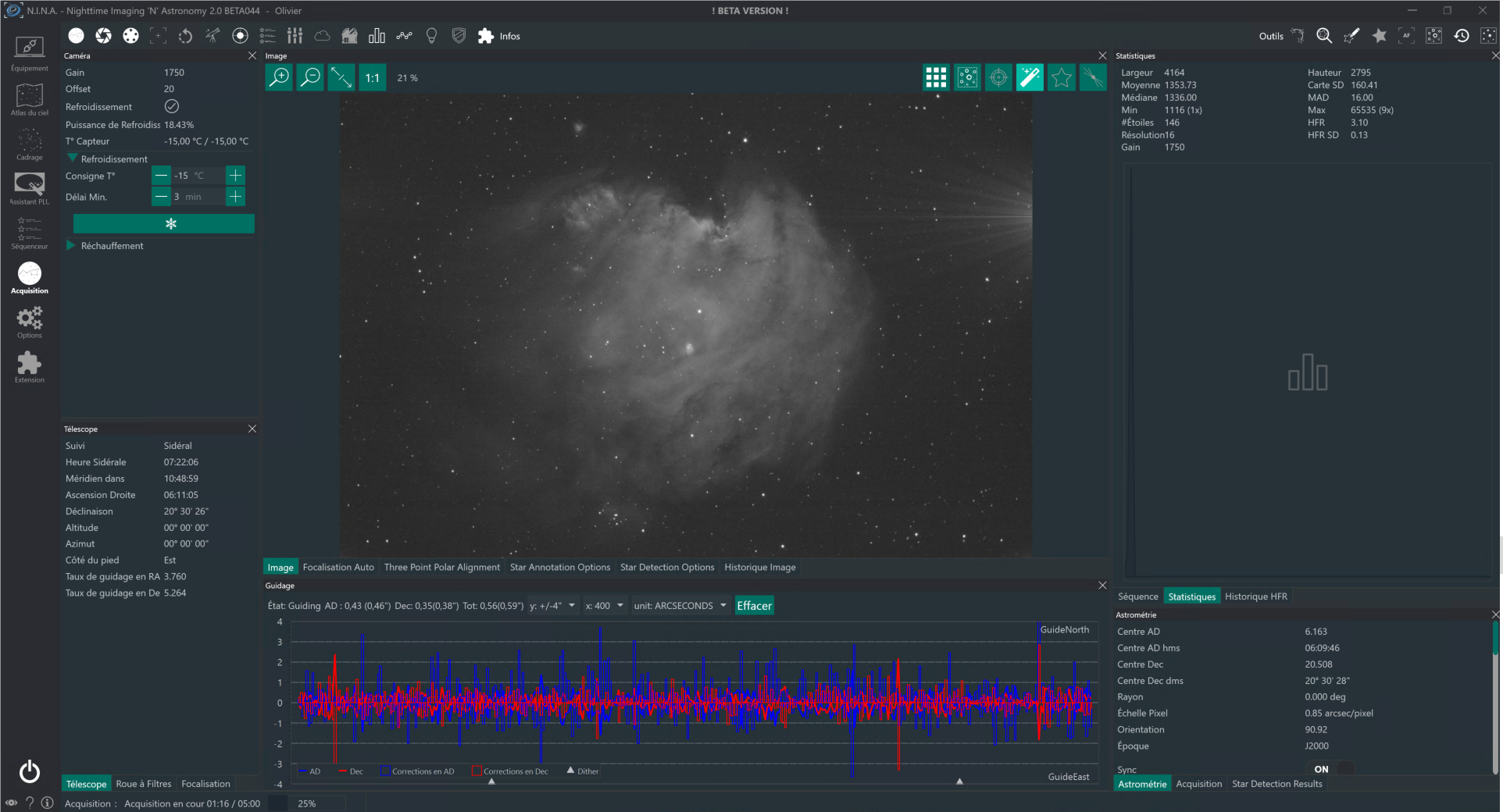Screen dimensions: 1503x812
Task: Toggle the Sync ON switch
Action: (1333, 769)
